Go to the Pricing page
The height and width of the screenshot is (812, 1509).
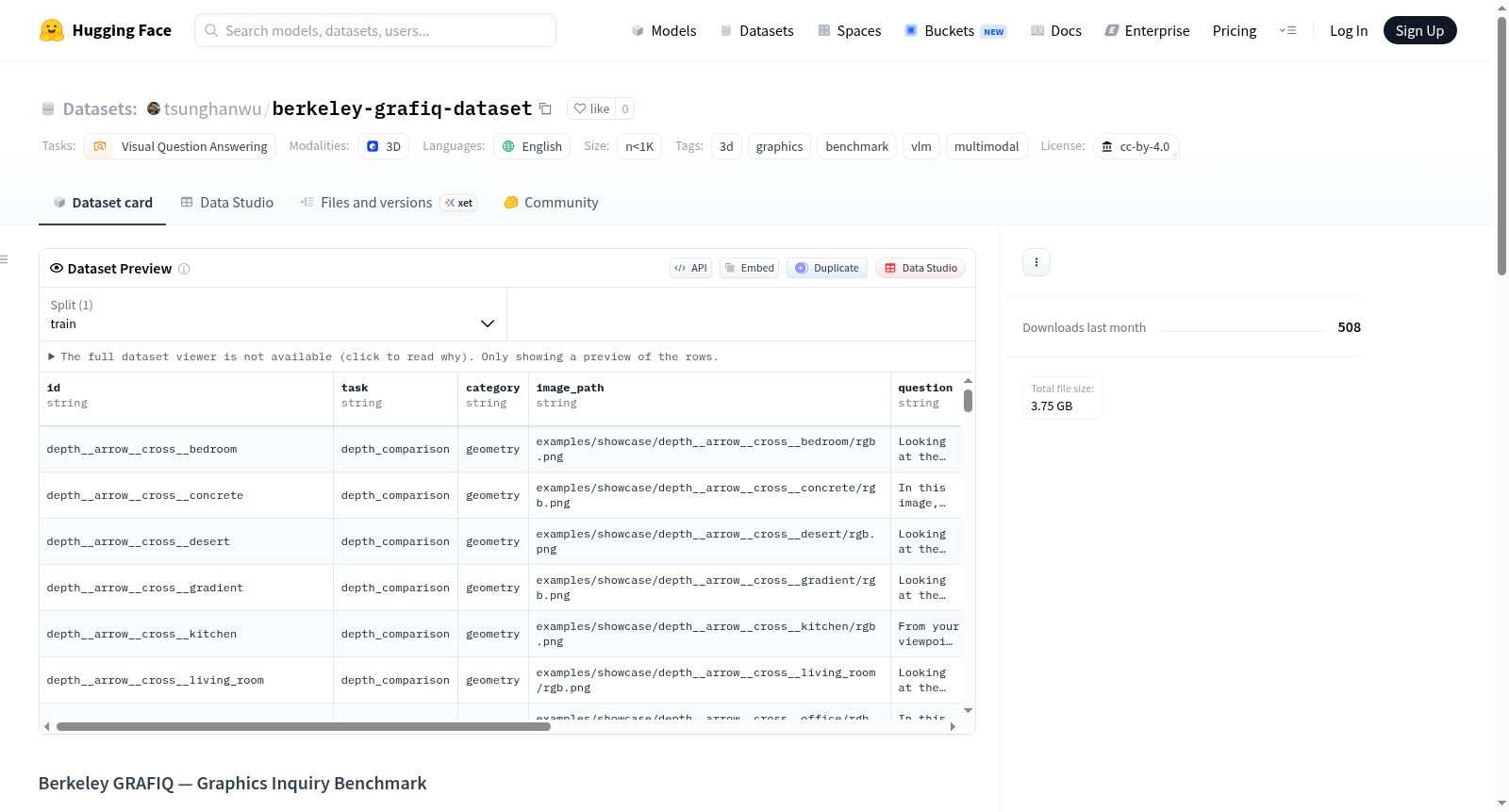pyautogui.click(x=1235, y=30)
